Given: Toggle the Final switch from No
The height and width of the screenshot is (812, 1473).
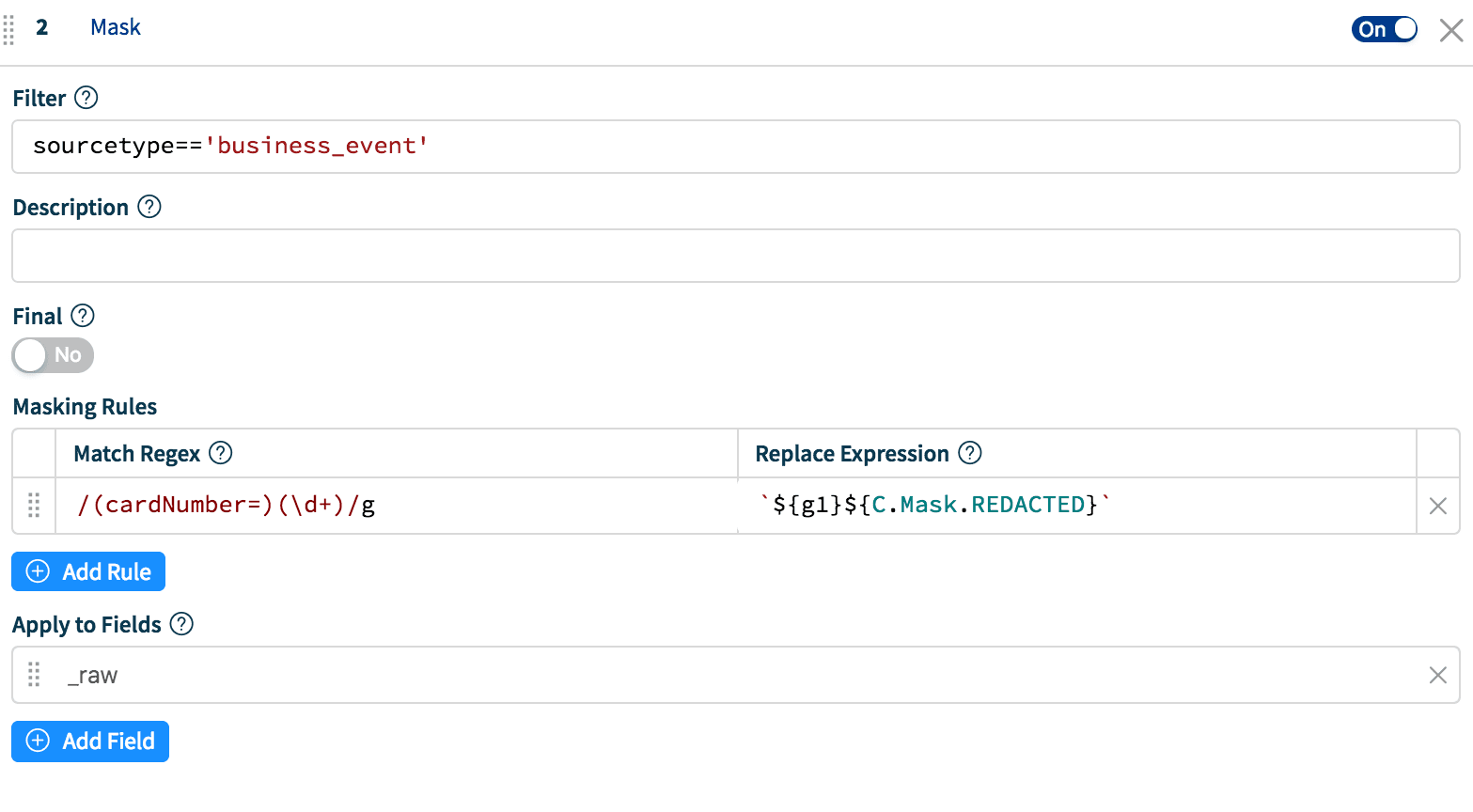Looking at the screenshot, I should coord(53,355).
